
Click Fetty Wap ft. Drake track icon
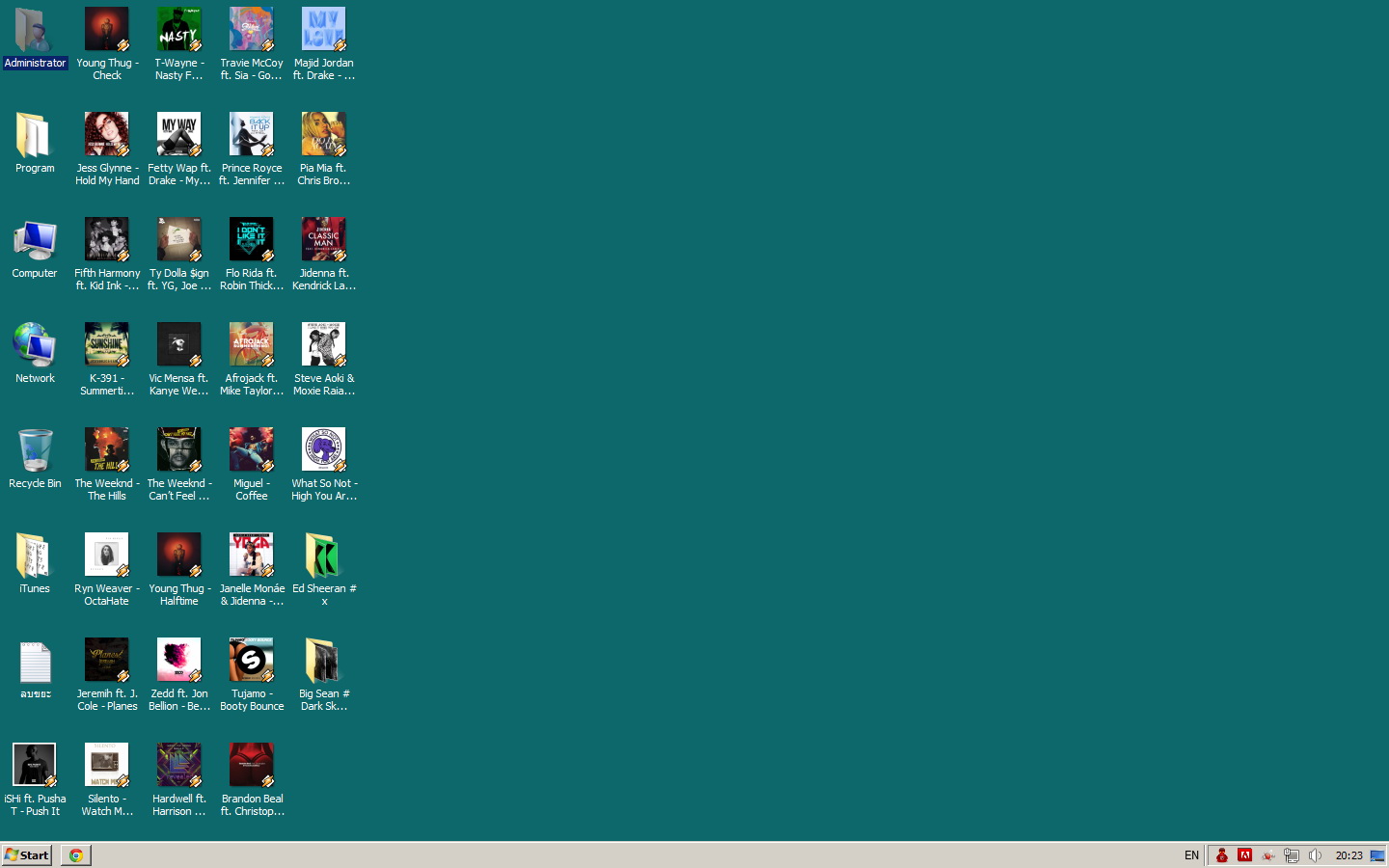click(x=179, y=149)
